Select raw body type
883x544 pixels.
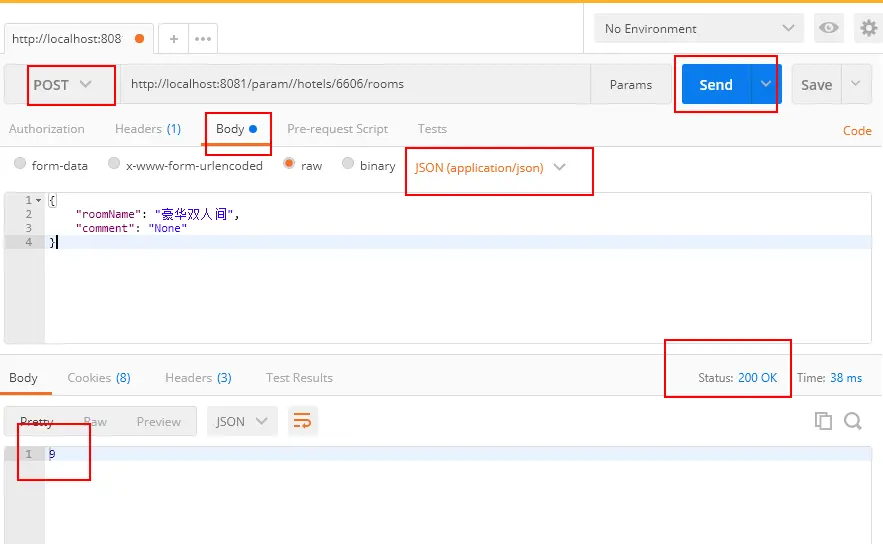(289, 163)
